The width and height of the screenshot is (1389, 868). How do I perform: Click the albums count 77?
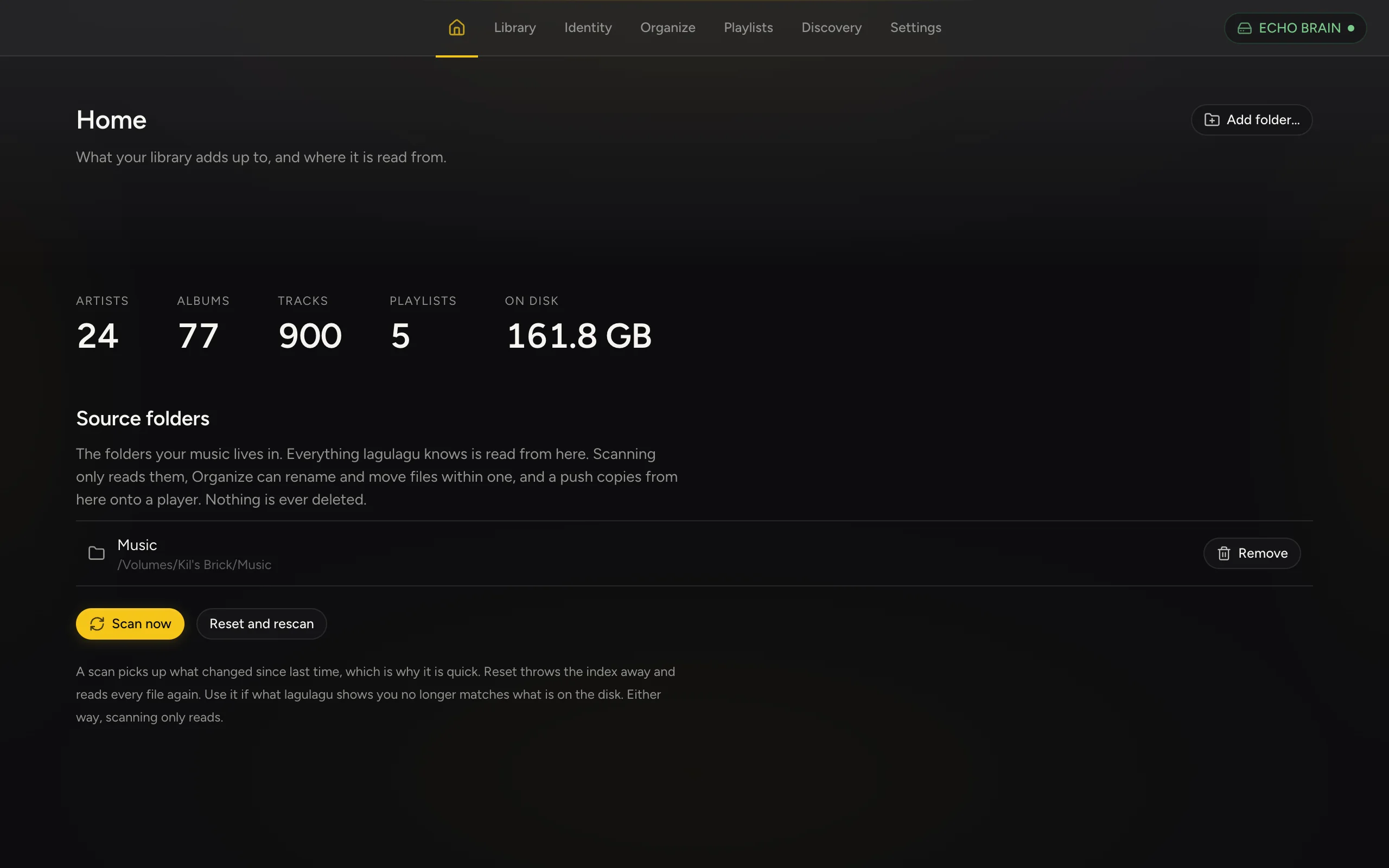point(198,336)
